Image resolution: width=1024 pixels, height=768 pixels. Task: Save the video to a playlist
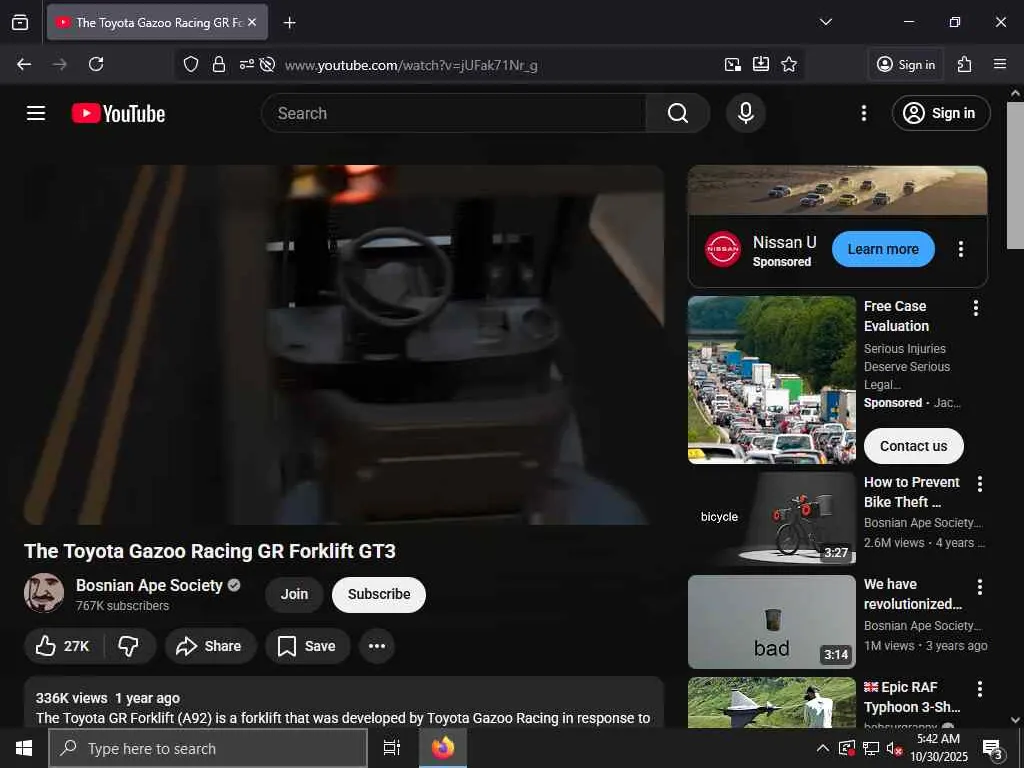click(x=307, y=646)
